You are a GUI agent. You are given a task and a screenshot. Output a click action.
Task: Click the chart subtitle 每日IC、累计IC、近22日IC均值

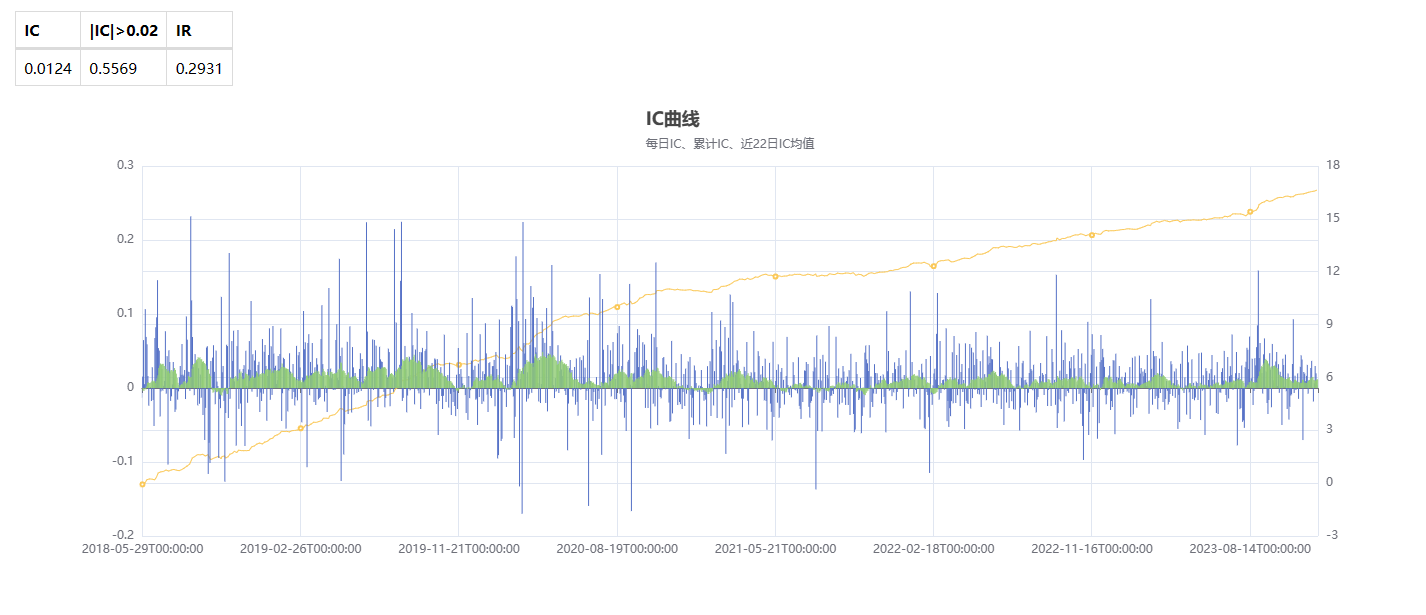pyautogui.click(x=730, y=144)
